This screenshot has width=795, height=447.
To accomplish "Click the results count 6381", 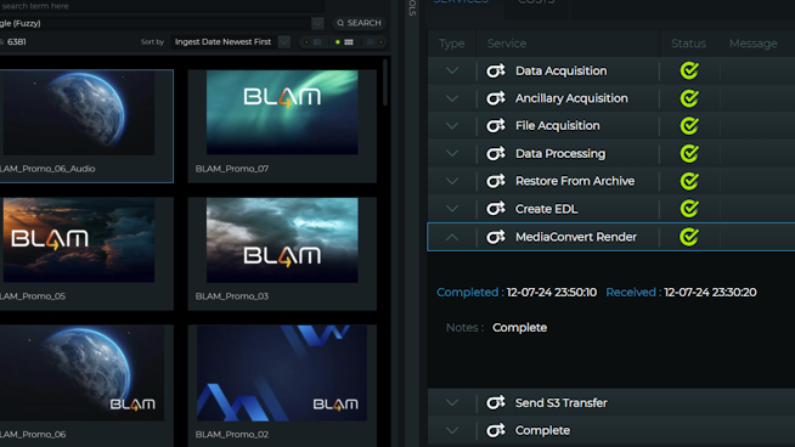I will coord(17,42).
